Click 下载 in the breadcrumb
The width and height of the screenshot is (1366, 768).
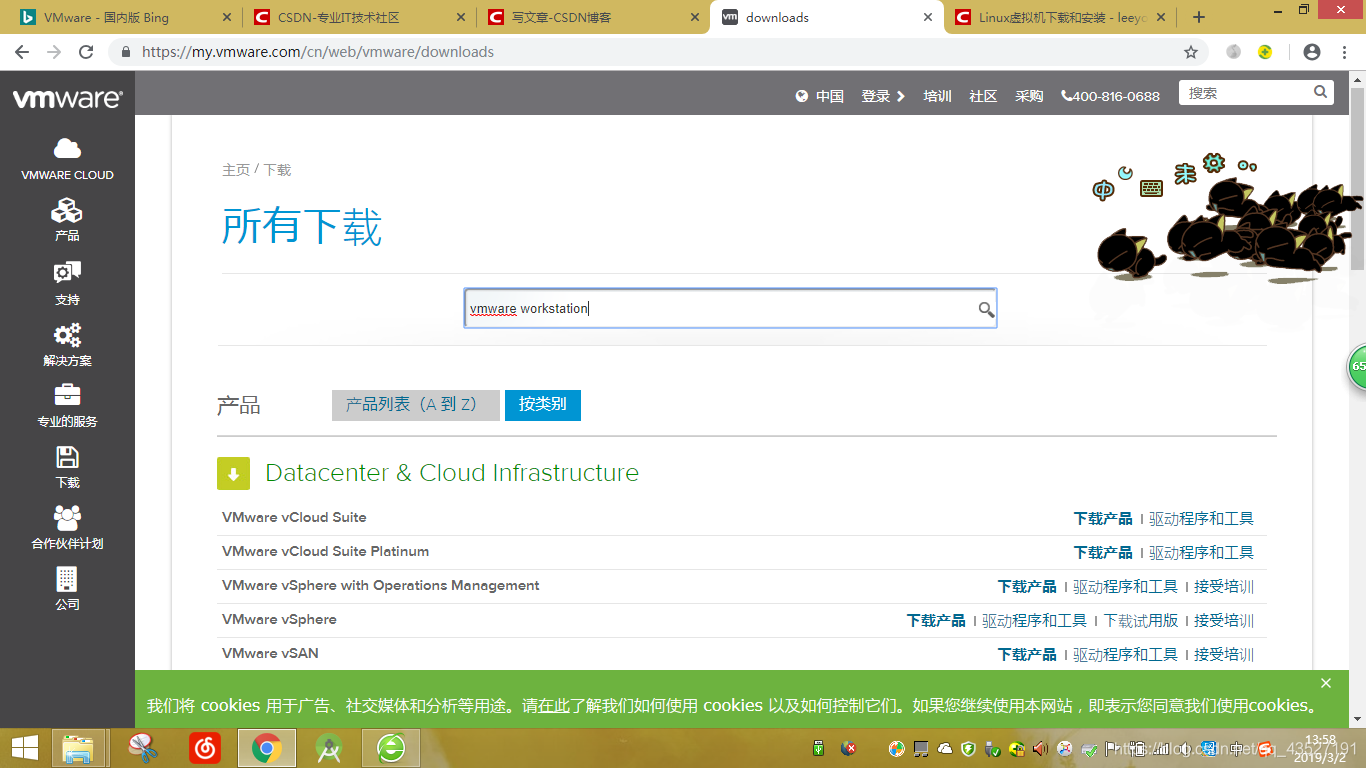[x=277, y=170]
